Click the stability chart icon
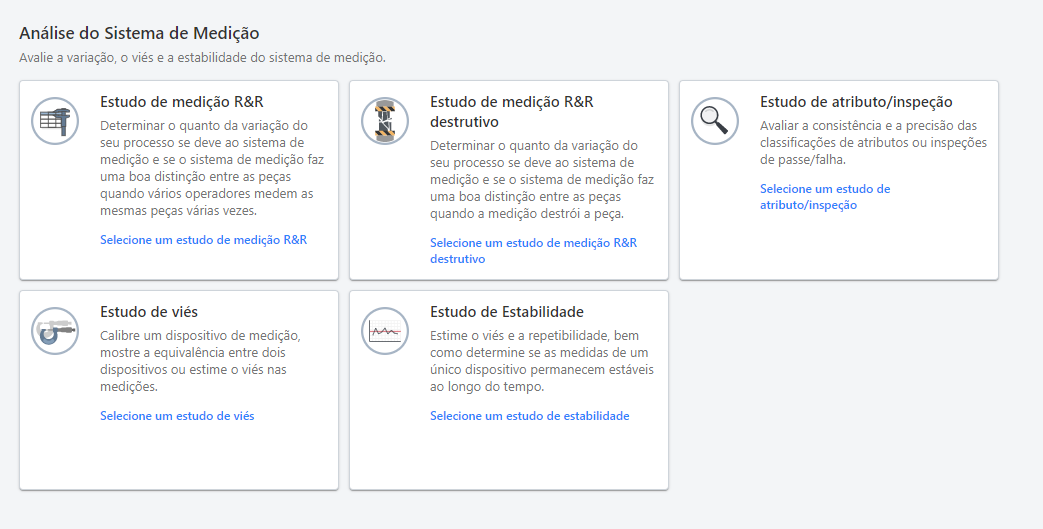Image resolution: width=1043 pixels, height=529 pixels. click(385, 331)
